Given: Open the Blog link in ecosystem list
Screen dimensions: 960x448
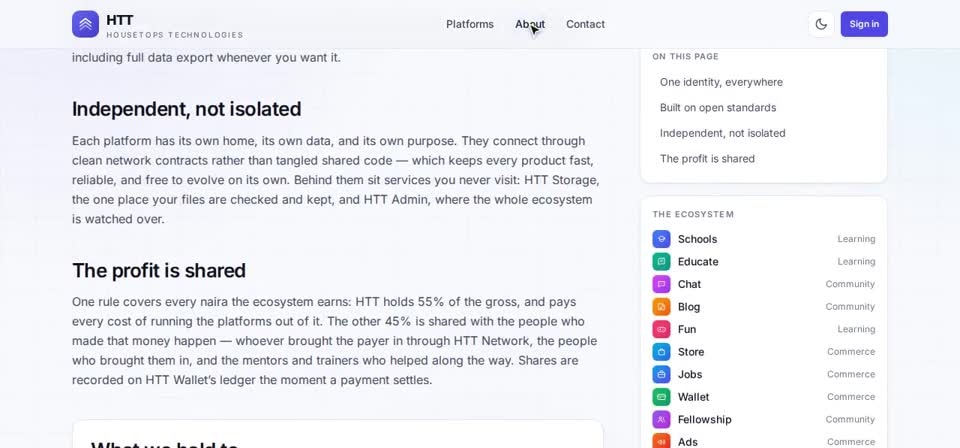Looking at the screenshot, I should pyautogui.click(x=689, y=307).
